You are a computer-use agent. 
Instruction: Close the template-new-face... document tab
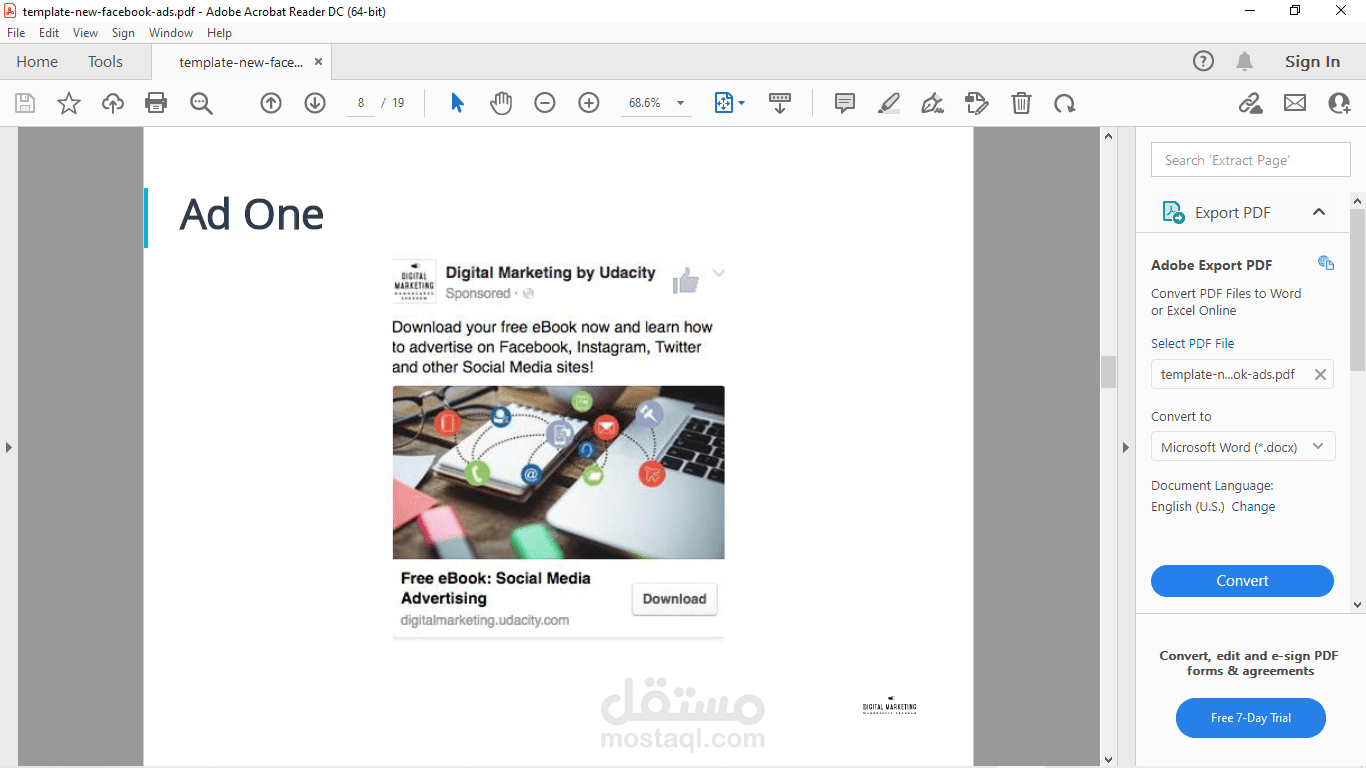coord(319,62)
